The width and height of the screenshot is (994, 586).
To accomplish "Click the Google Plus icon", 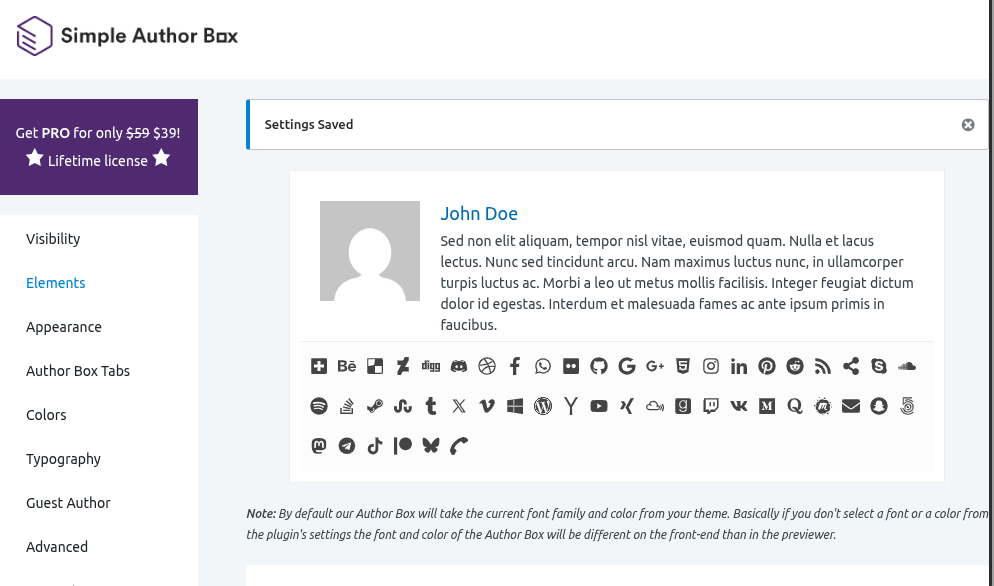I will click(x=655, y=366).
